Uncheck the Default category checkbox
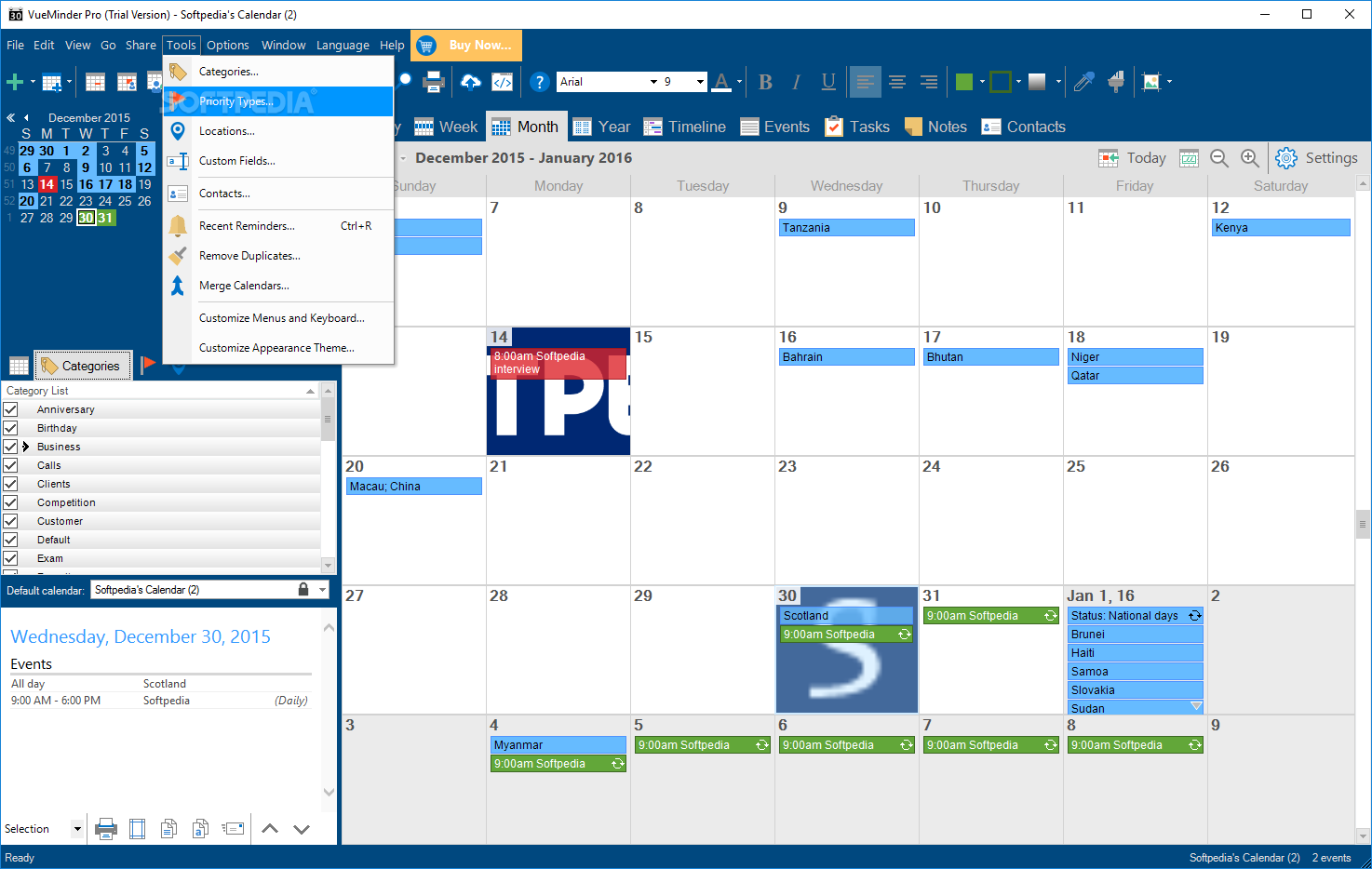1372x869 pixels. pyautogui.click(x=11, y=540)
